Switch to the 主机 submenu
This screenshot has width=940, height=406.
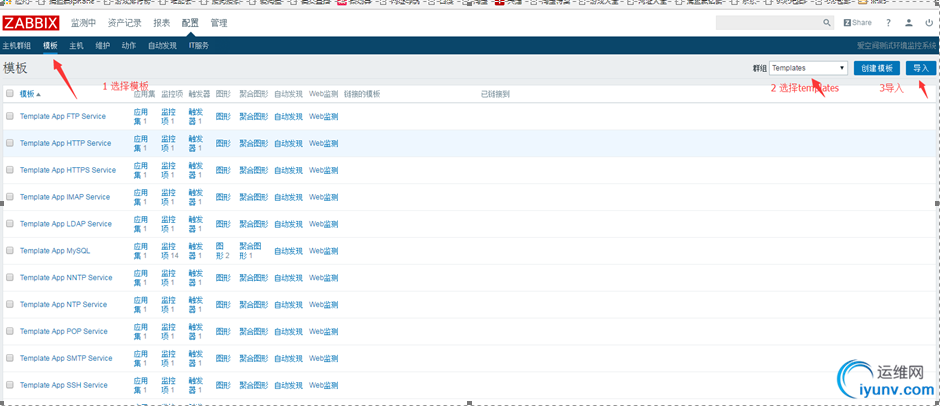pos(76,46)
